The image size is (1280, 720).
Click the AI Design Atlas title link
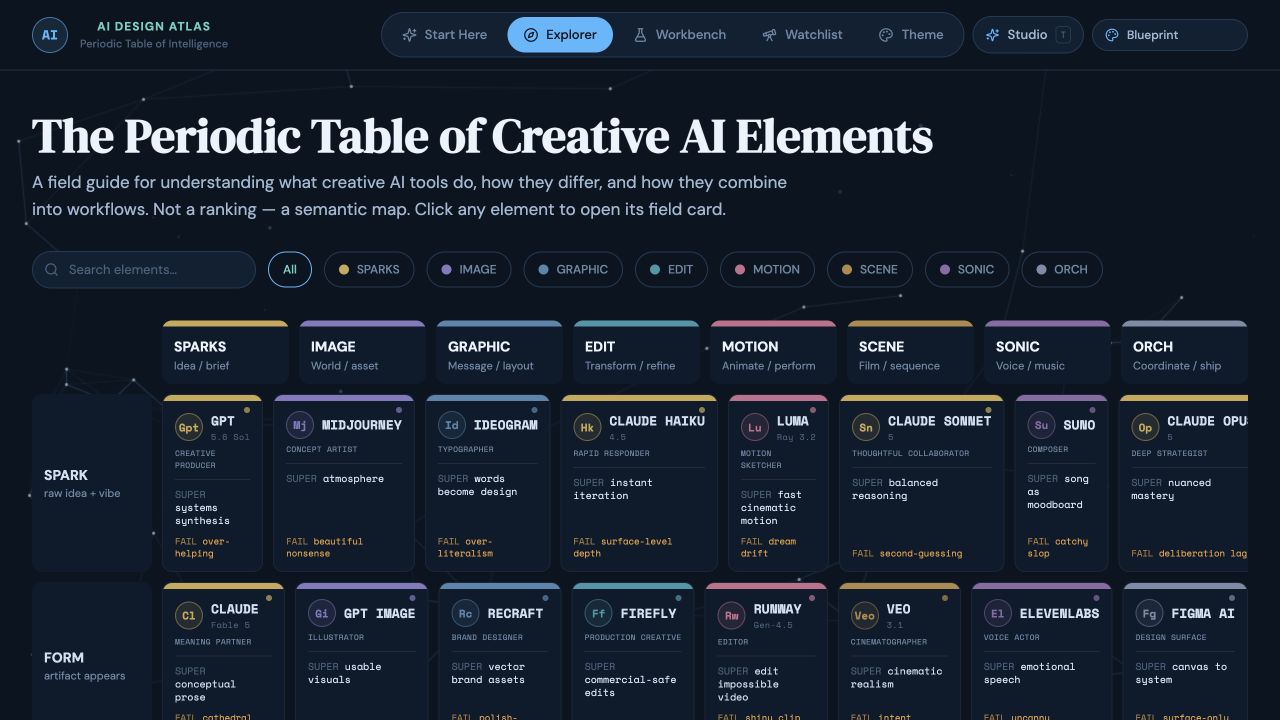(154, 27)
